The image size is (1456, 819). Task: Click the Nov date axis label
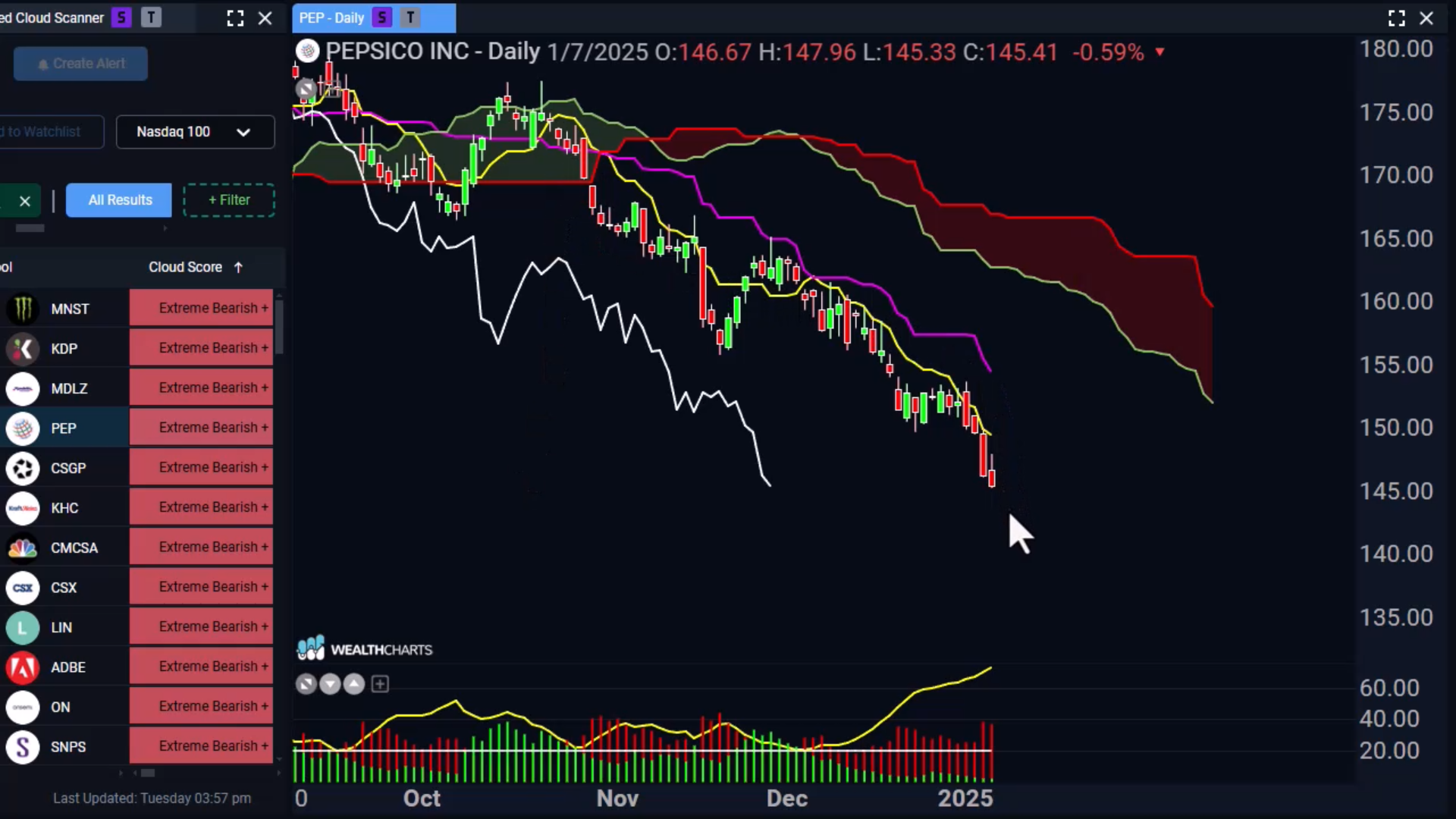point(617,799)
